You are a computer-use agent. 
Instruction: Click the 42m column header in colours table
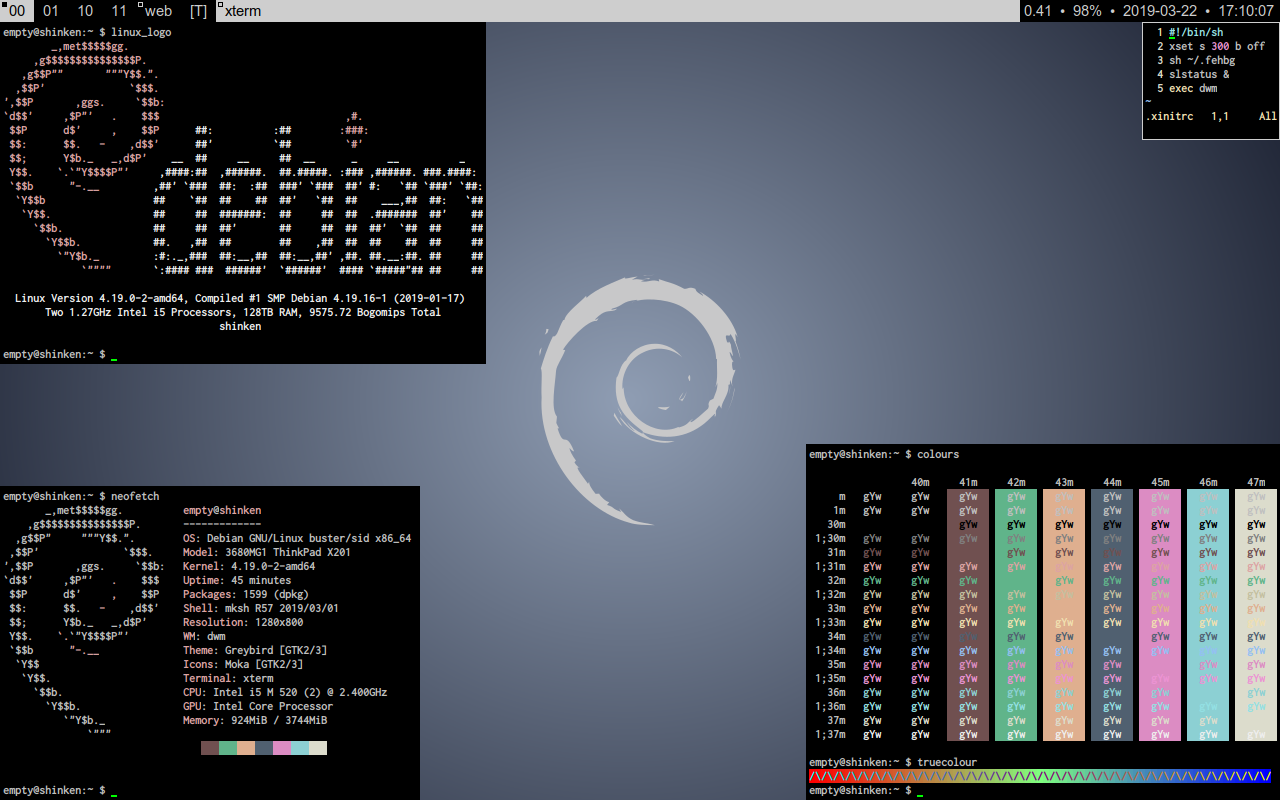tap(1016, 482)
